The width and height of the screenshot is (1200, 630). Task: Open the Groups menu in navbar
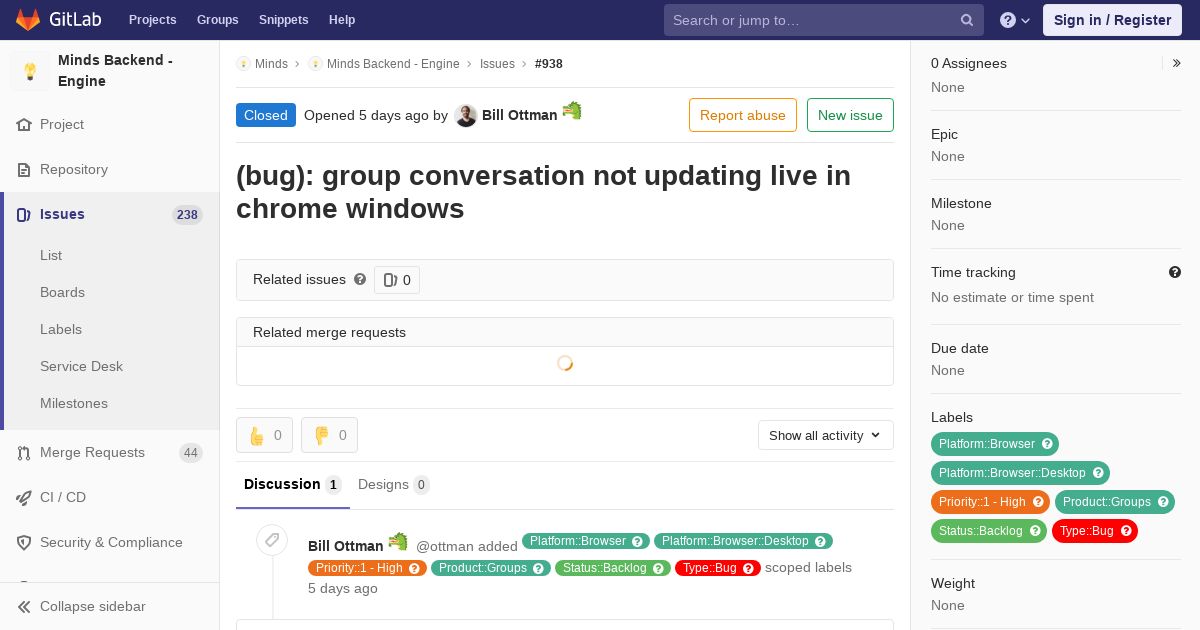coord(218,20)
